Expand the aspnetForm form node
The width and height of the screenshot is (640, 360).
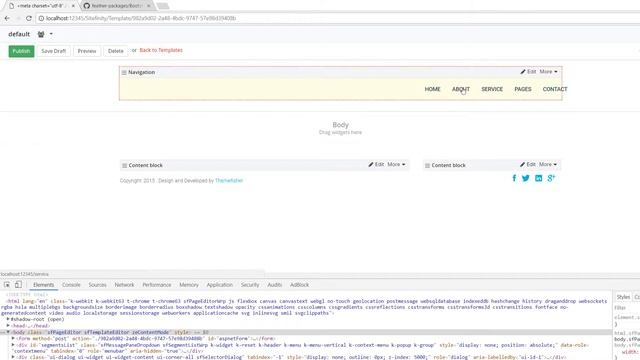(x=13, y=338)
